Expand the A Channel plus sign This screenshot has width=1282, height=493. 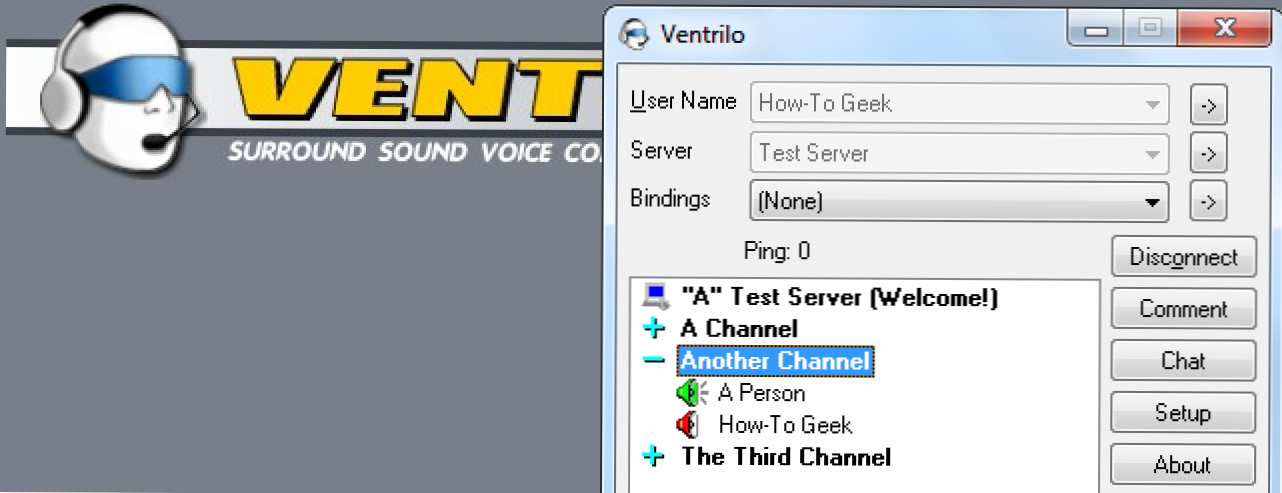point(655,329)
